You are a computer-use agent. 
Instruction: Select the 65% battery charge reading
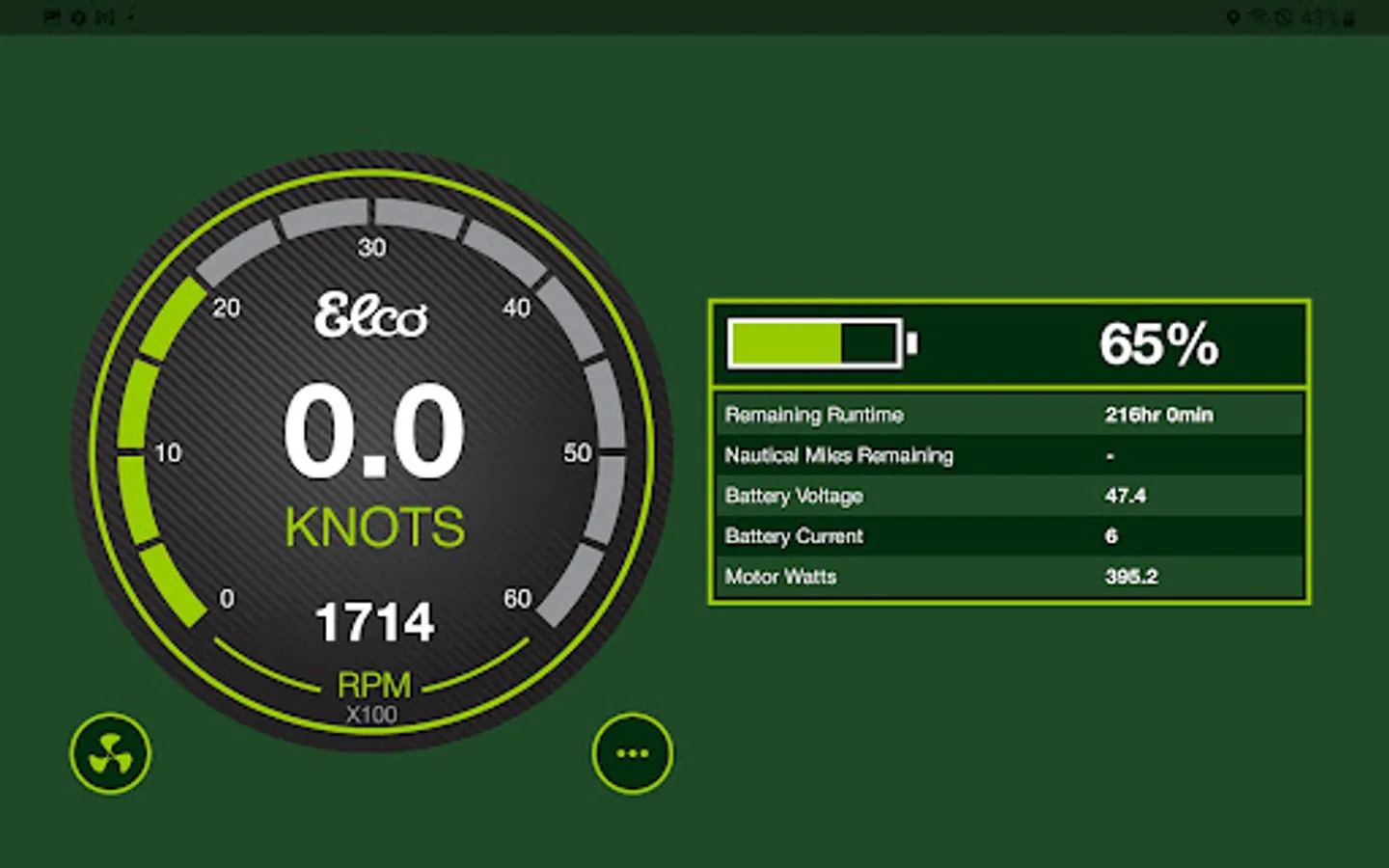pyautogui.click(x=1158, y=343)
